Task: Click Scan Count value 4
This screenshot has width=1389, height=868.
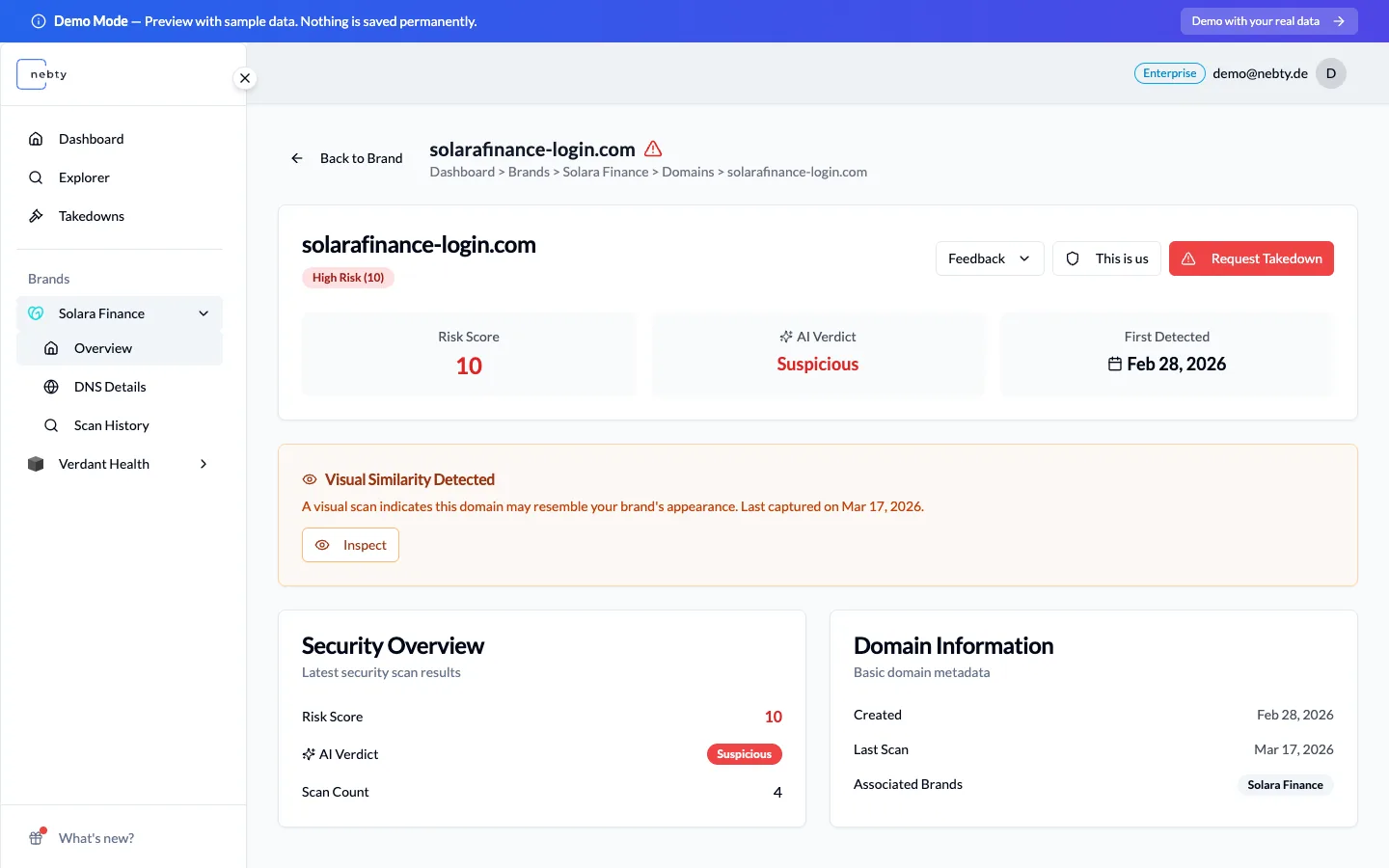Action: tap(777, 792)
